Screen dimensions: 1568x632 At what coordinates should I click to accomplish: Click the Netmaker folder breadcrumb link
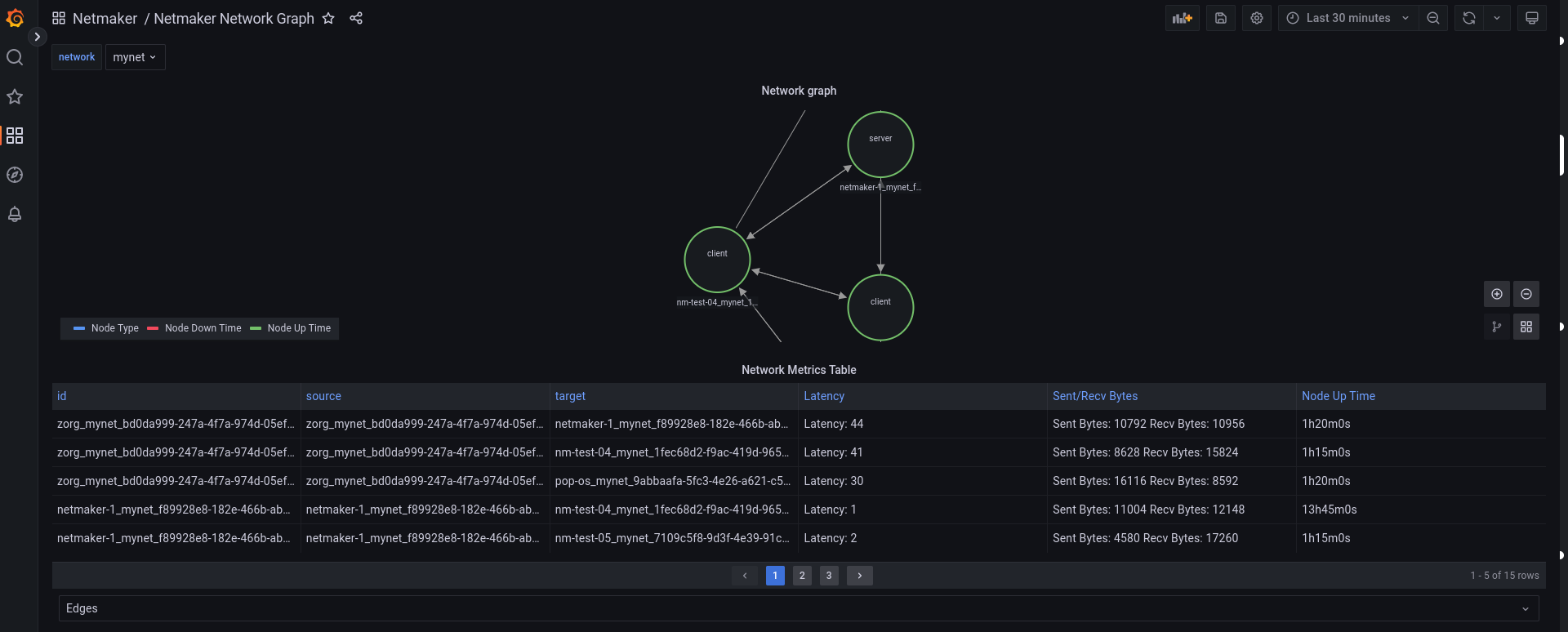point(105,18)
